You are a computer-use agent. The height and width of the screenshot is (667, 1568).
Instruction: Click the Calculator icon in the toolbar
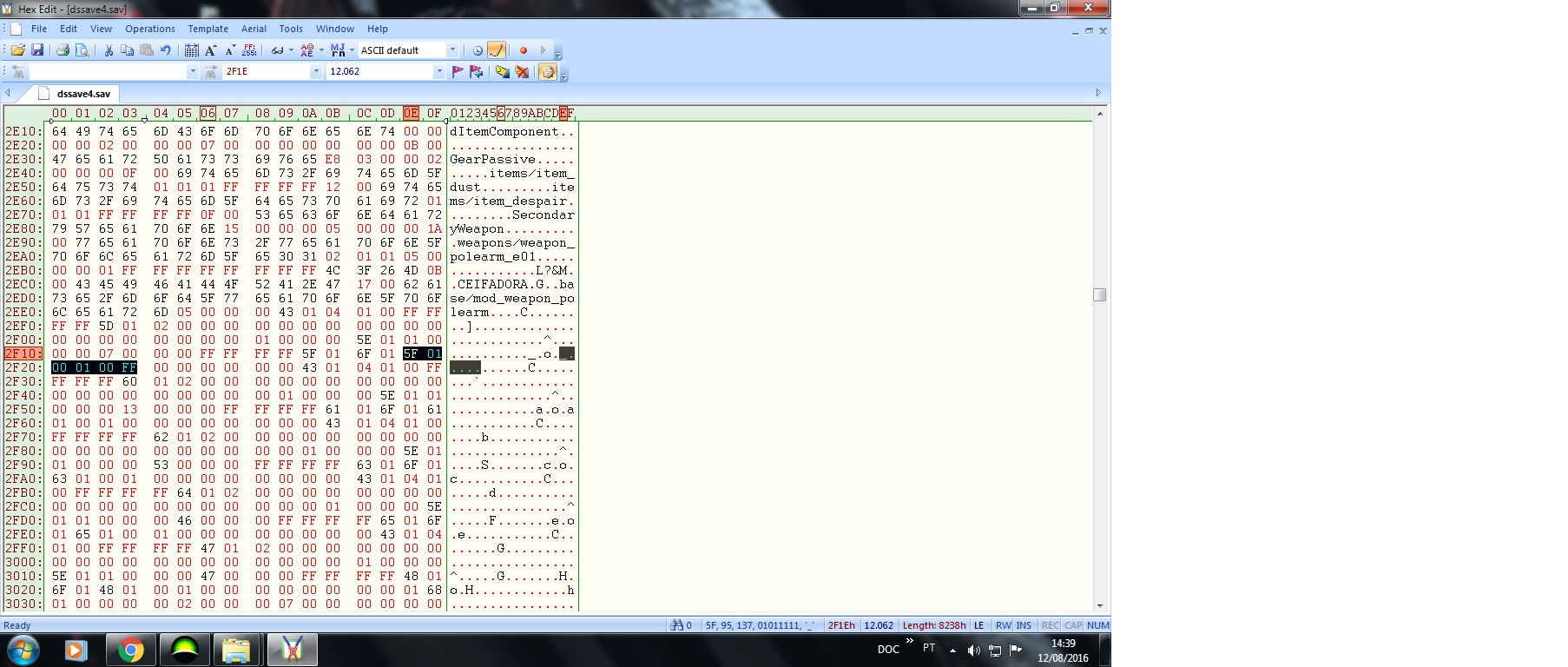click(191, 50)
